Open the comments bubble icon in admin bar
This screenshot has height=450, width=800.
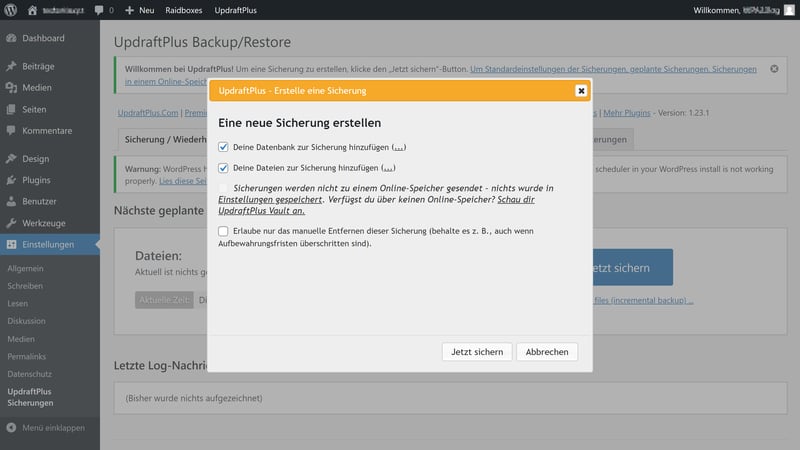point(99,10)
